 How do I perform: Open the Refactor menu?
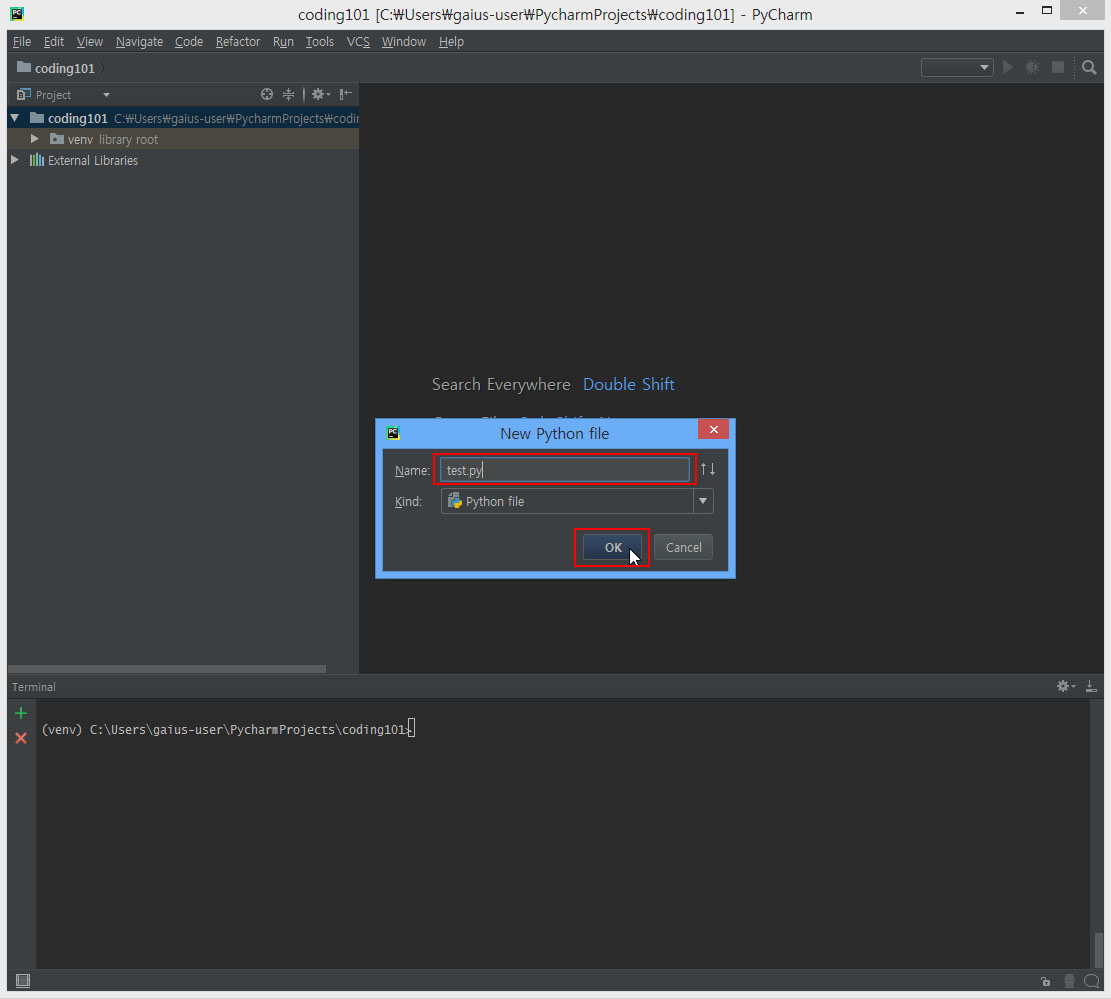(x=237, y=41)
